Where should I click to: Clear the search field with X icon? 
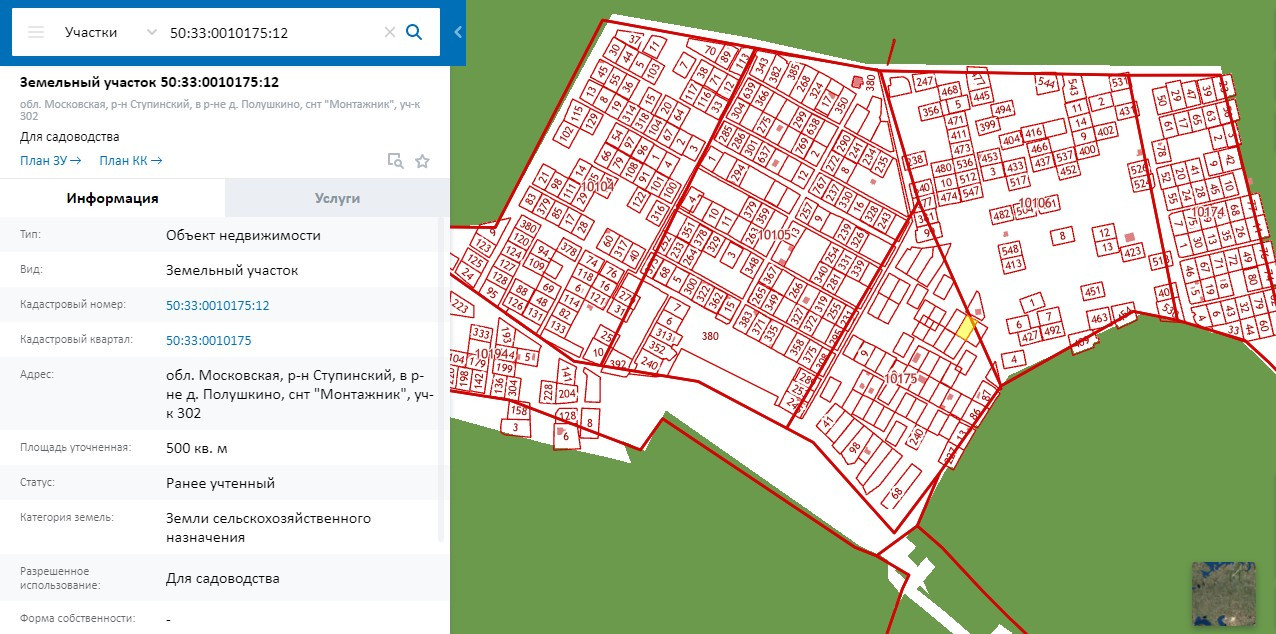click(390, 32)
